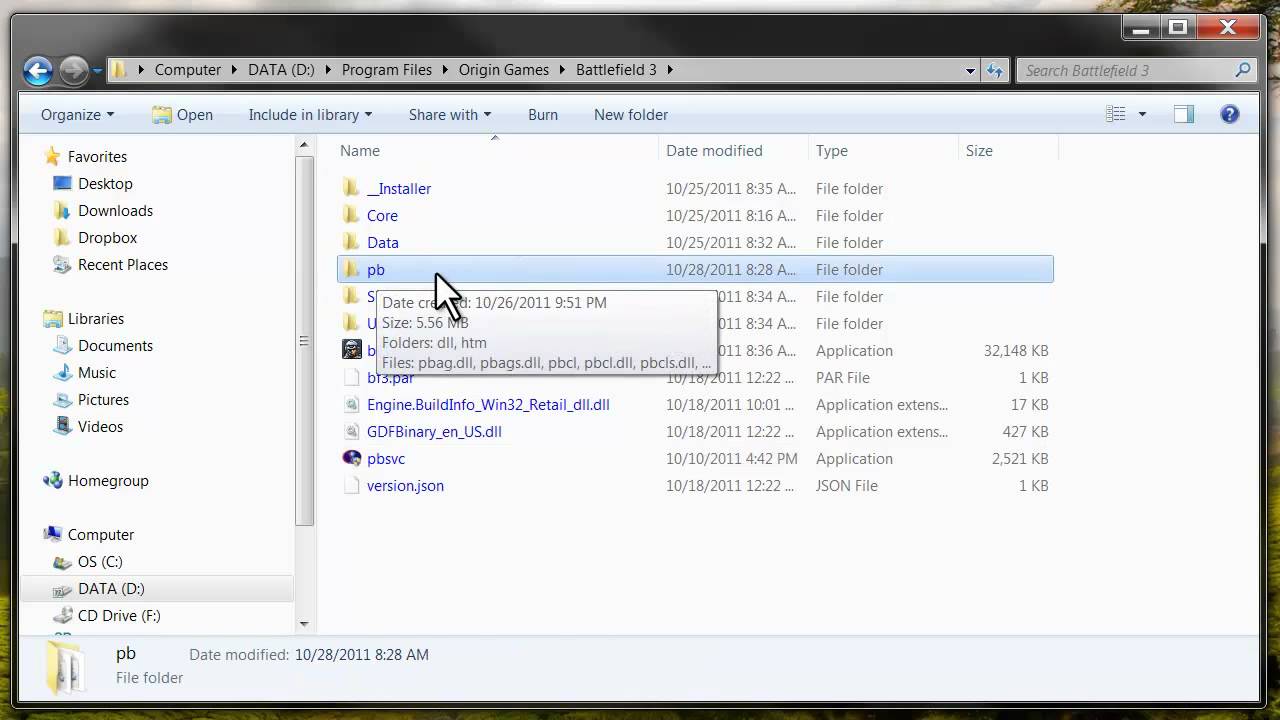Navigate to DATA (D:) breadcrumb

pos(281,70)
